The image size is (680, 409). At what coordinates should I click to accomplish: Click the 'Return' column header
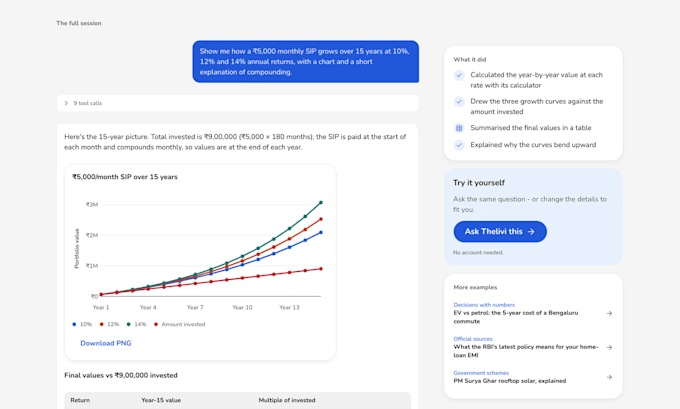click(x=80, y=400)
